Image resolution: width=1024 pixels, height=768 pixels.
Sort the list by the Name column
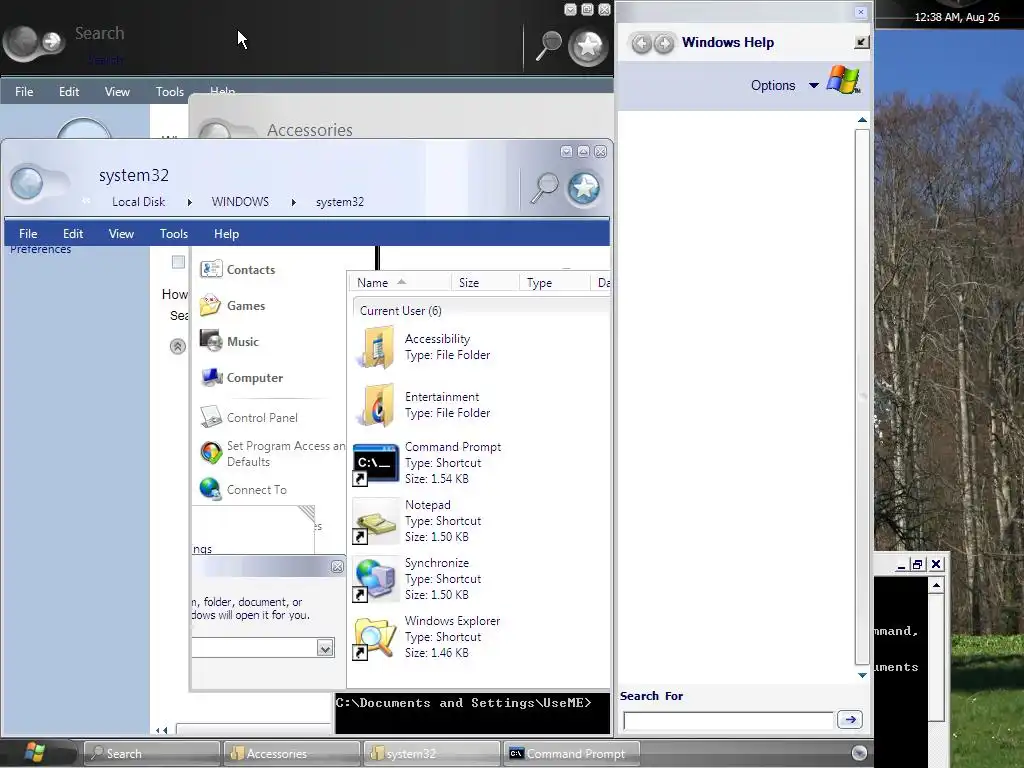click(x=400, y=283)
